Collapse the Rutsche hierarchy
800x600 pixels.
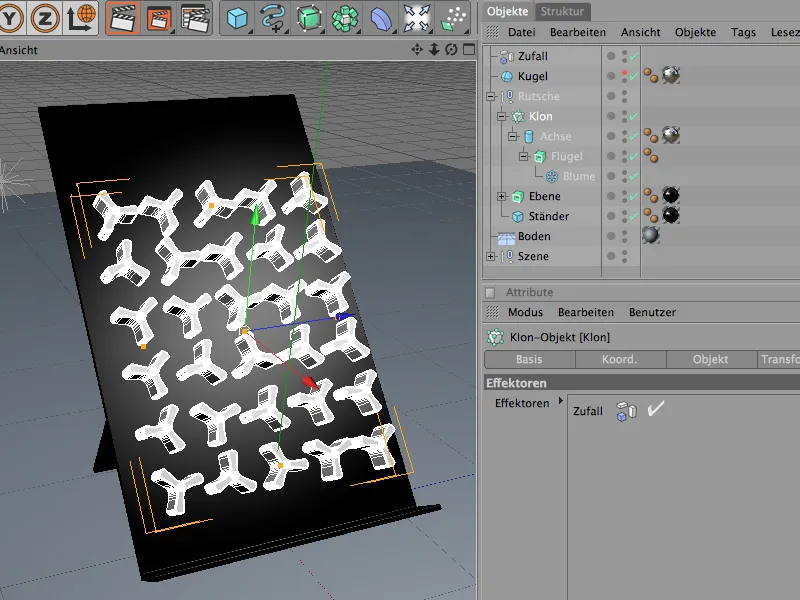point(490,96)
